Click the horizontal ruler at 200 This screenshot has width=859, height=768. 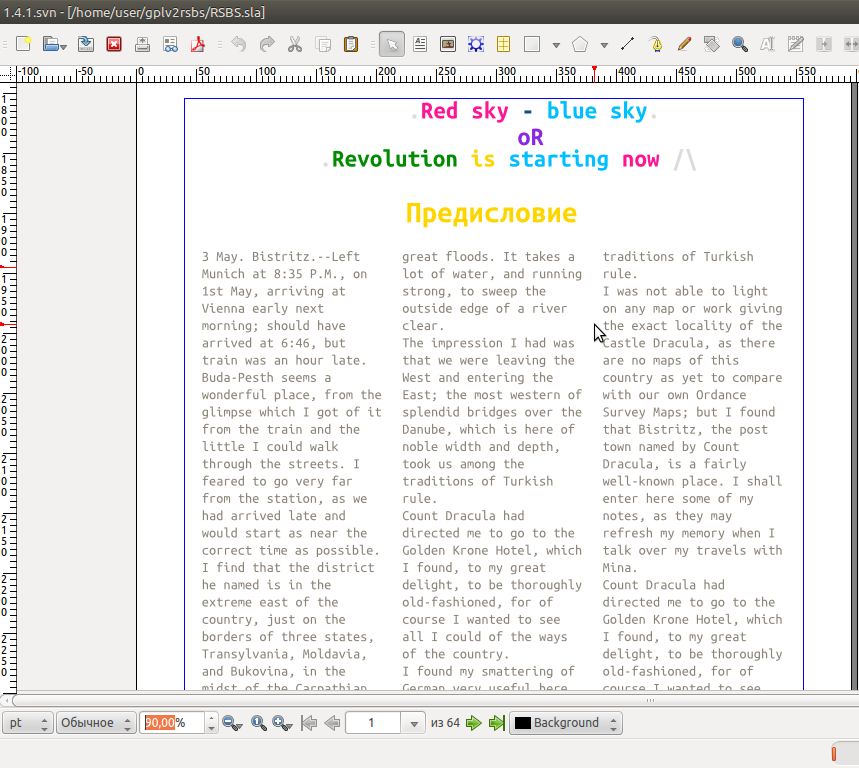coord(387,74)
